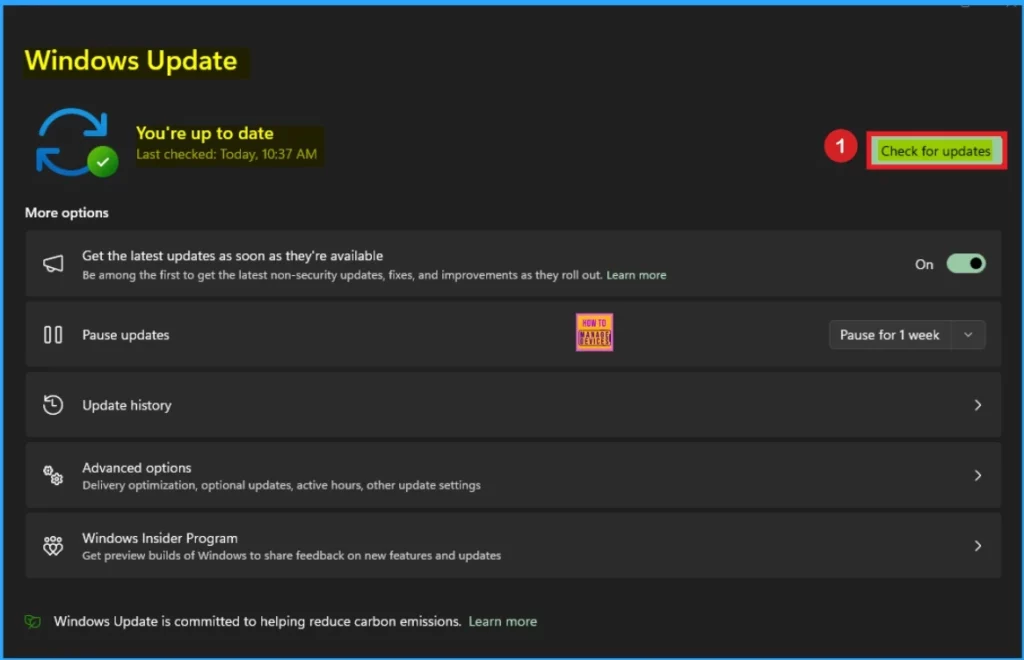Click Get the latest updates as soon title

pyautogui.click(x=232, y=256)
